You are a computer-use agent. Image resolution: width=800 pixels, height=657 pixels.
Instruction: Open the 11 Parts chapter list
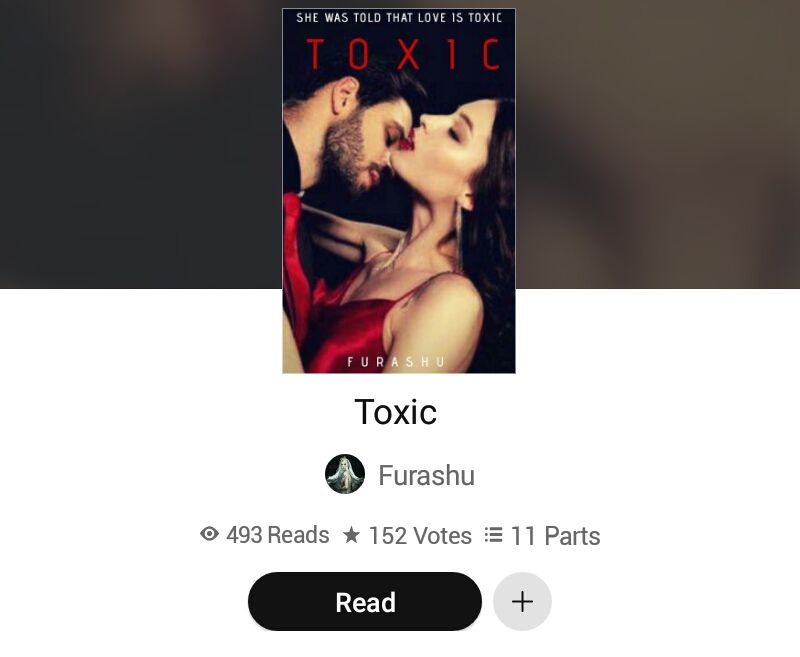pos(555,536)
